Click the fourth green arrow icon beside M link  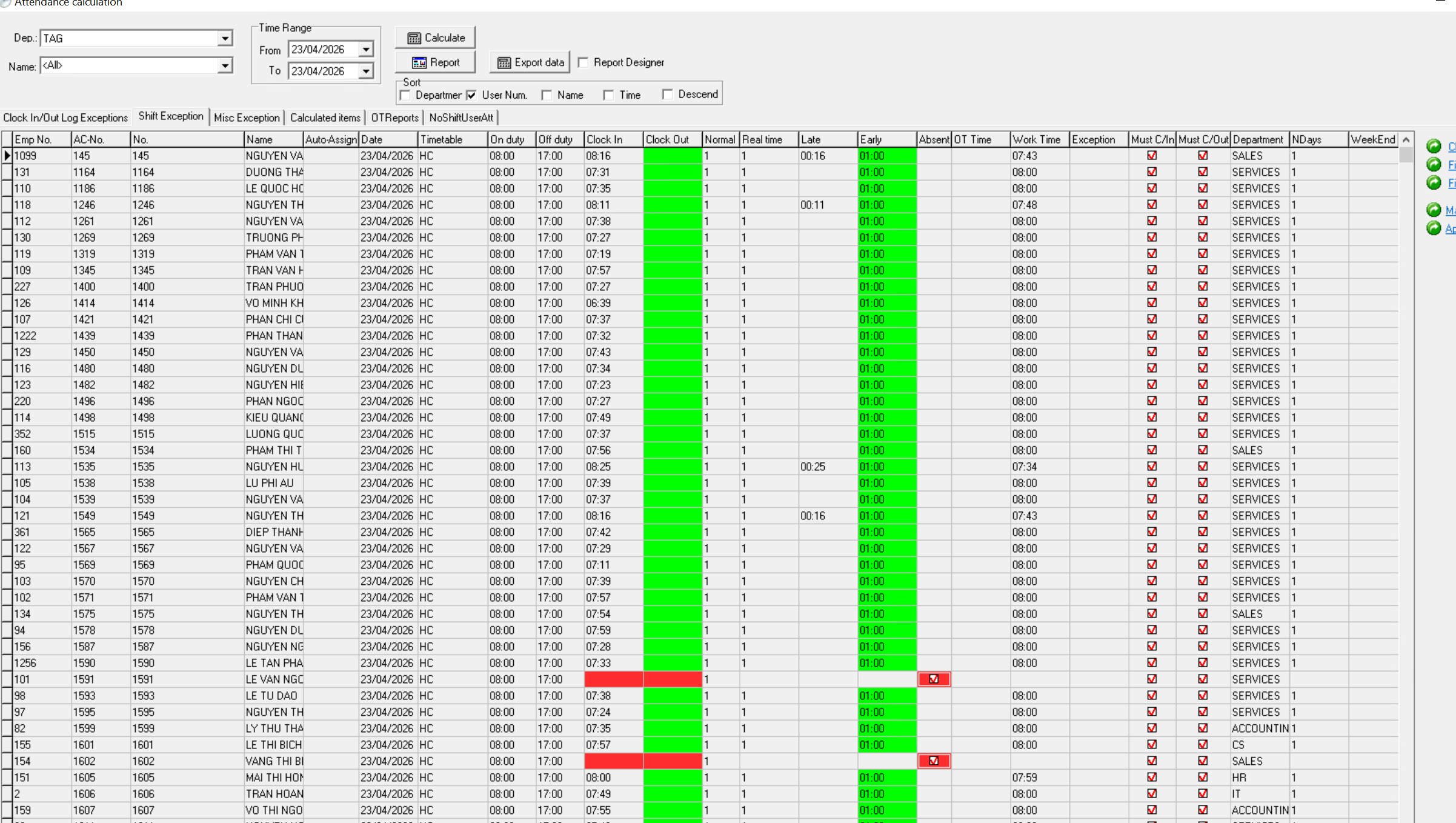pos(1434,210)
